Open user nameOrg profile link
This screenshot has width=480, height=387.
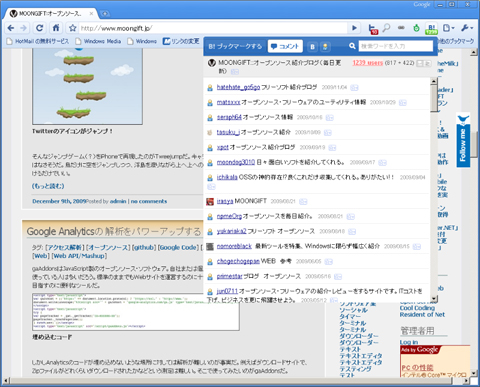coord(229,216)
